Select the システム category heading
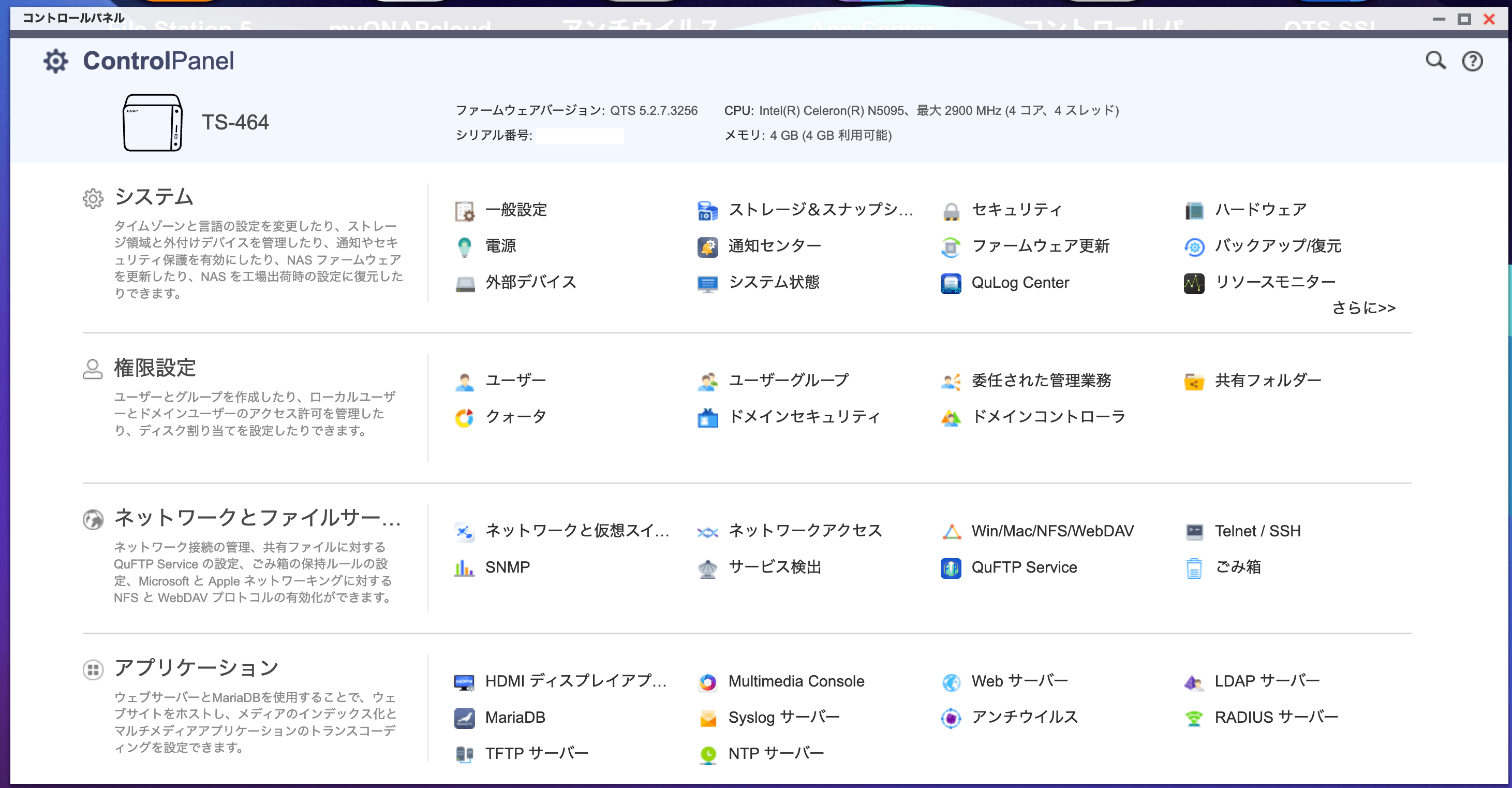 pos(154,197)
